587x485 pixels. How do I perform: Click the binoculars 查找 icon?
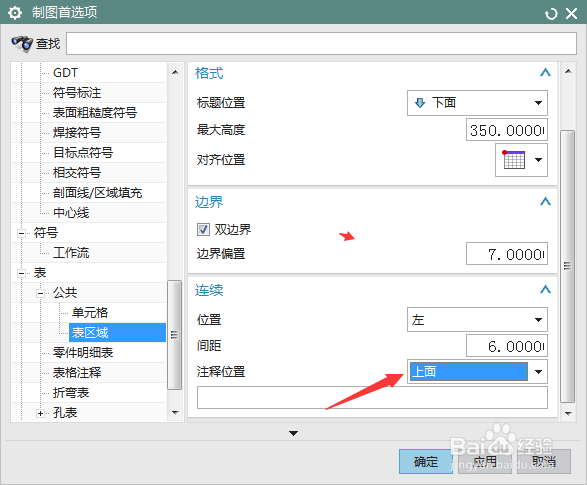click(22, 43)
